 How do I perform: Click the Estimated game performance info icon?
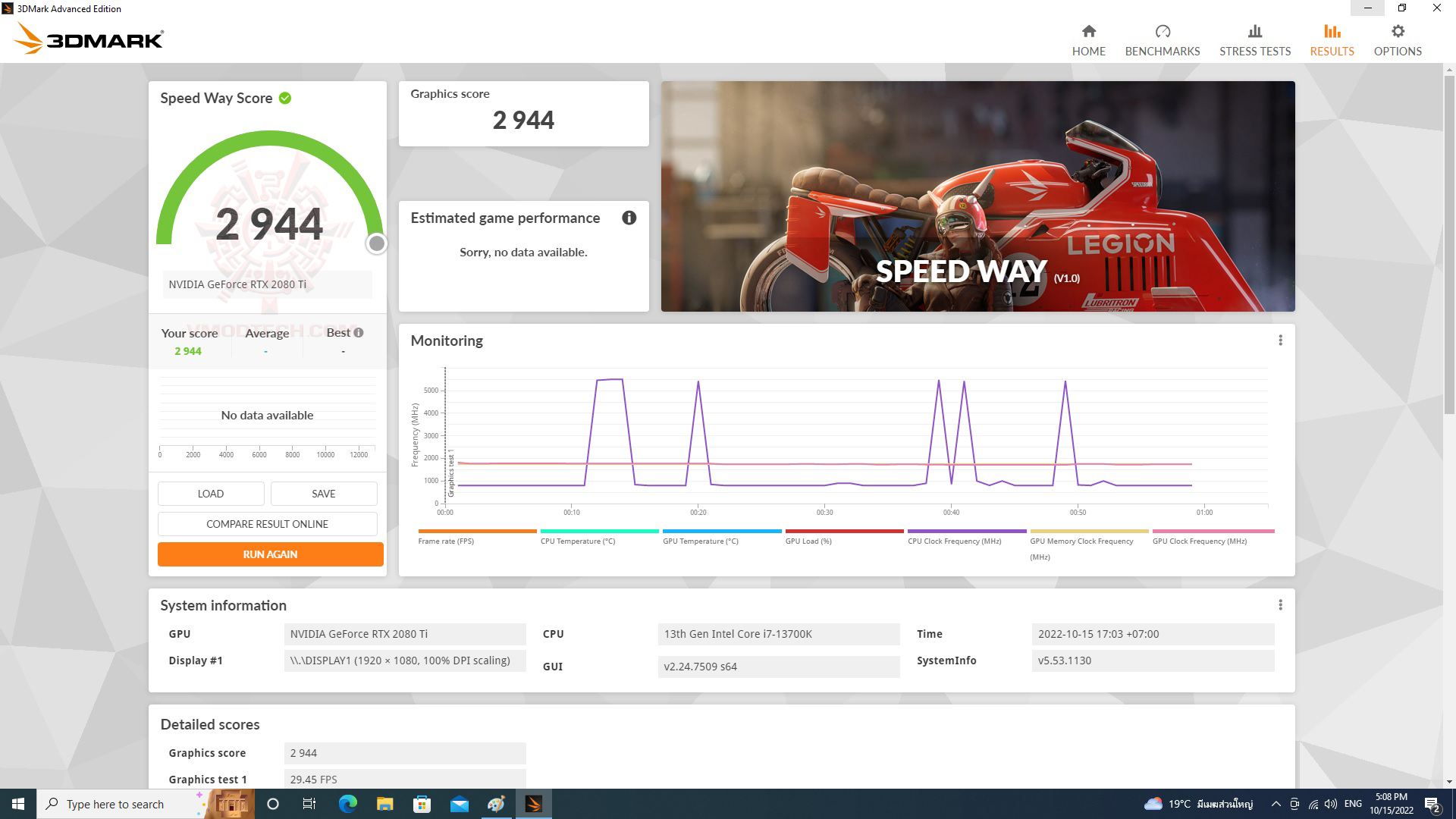click(628, 218)
